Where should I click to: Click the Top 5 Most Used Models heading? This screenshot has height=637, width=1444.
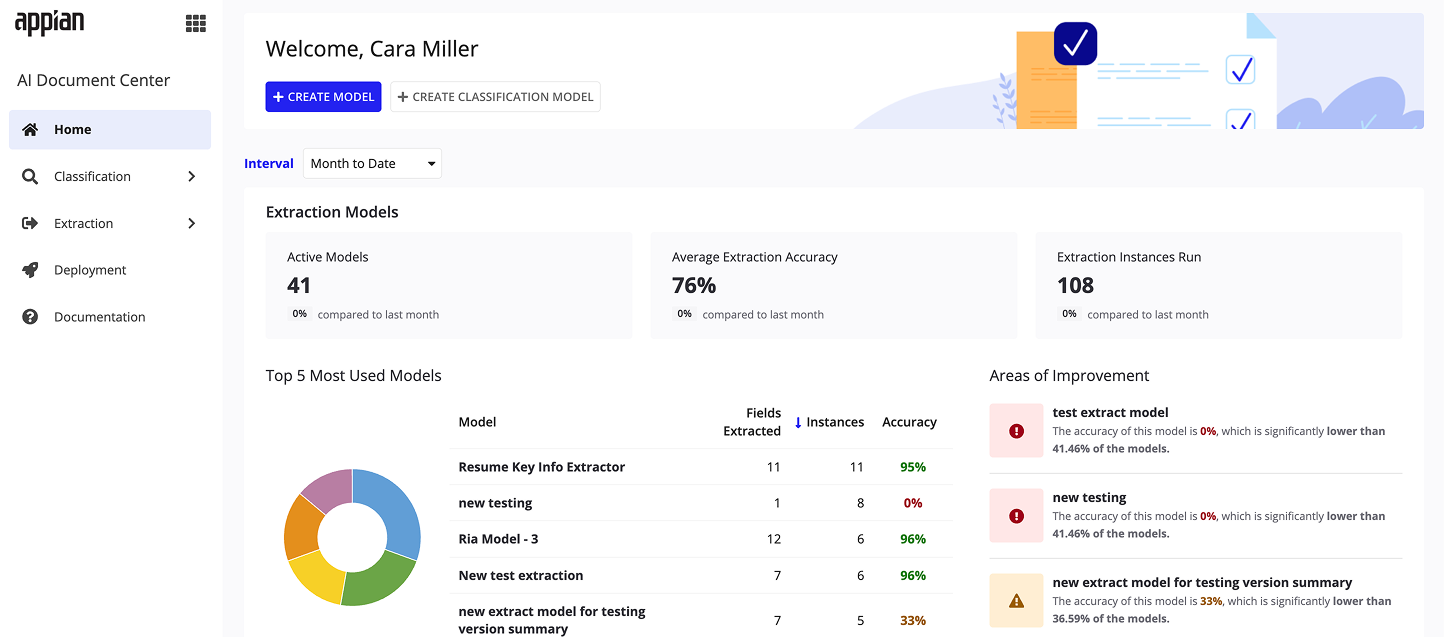354,376
